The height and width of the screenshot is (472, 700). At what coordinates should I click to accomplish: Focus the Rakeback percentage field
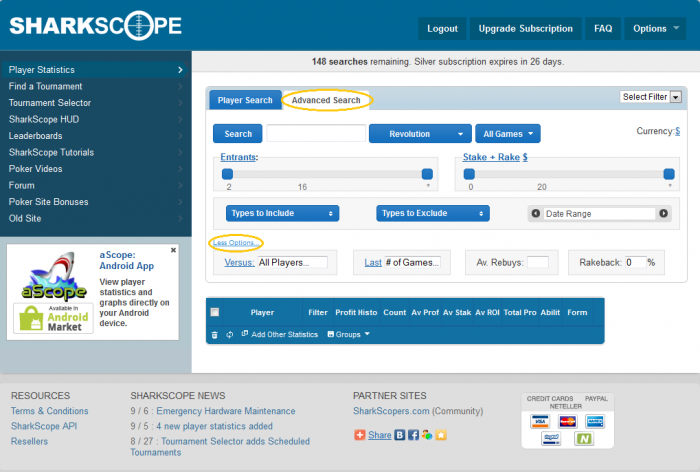[636, 262]
